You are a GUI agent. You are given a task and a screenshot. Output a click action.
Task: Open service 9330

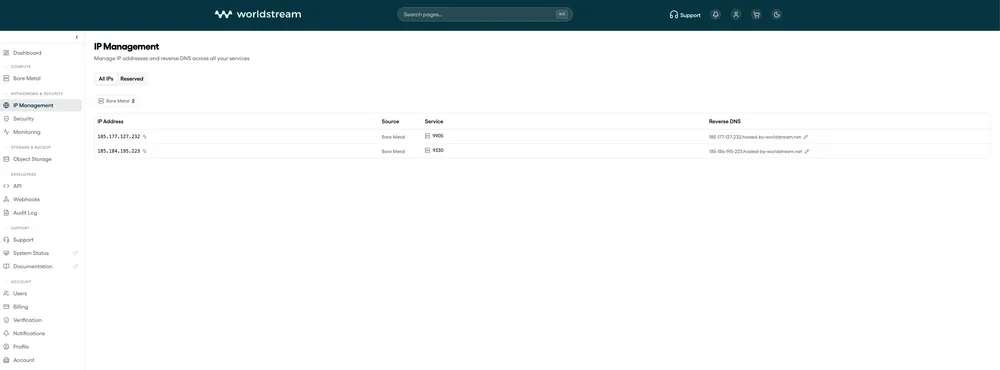434,151
